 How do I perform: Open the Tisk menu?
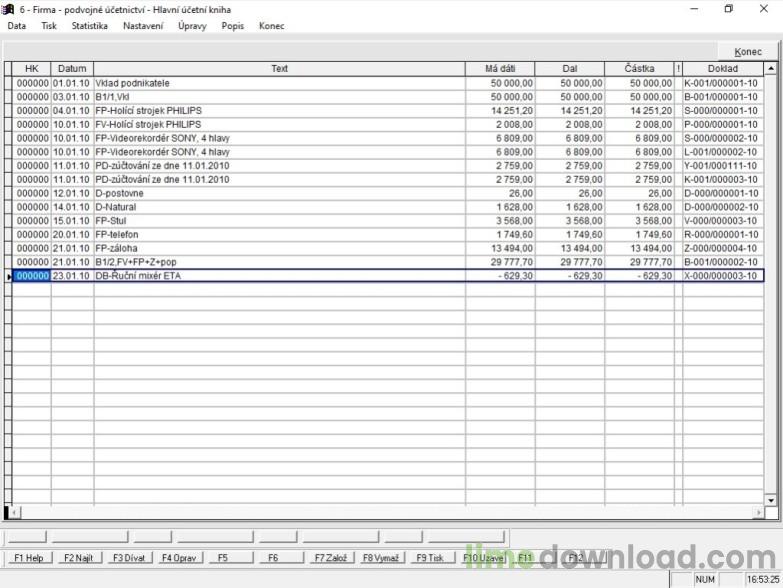(48, 26)
